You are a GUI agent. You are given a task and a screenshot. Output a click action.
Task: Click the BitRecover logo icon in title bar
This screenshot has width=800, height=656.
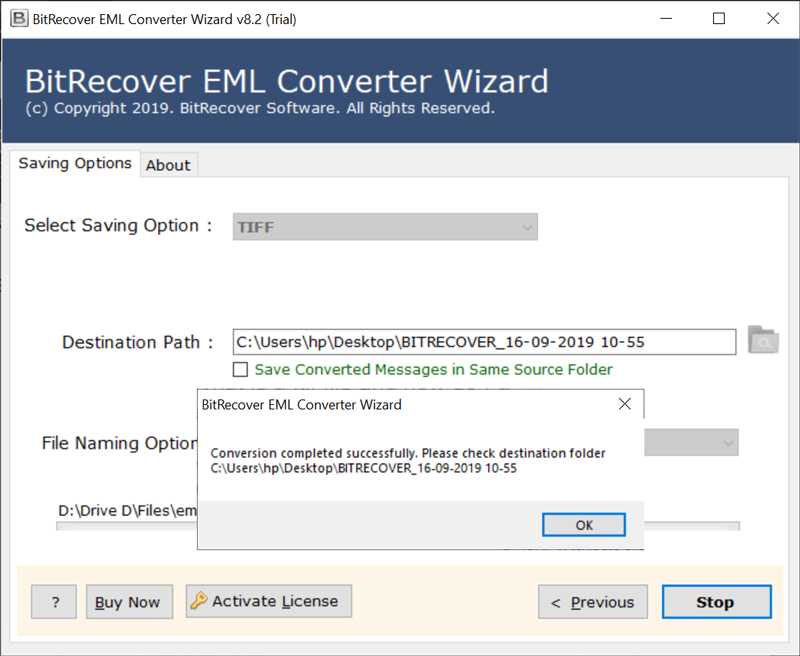coord(19,19)
